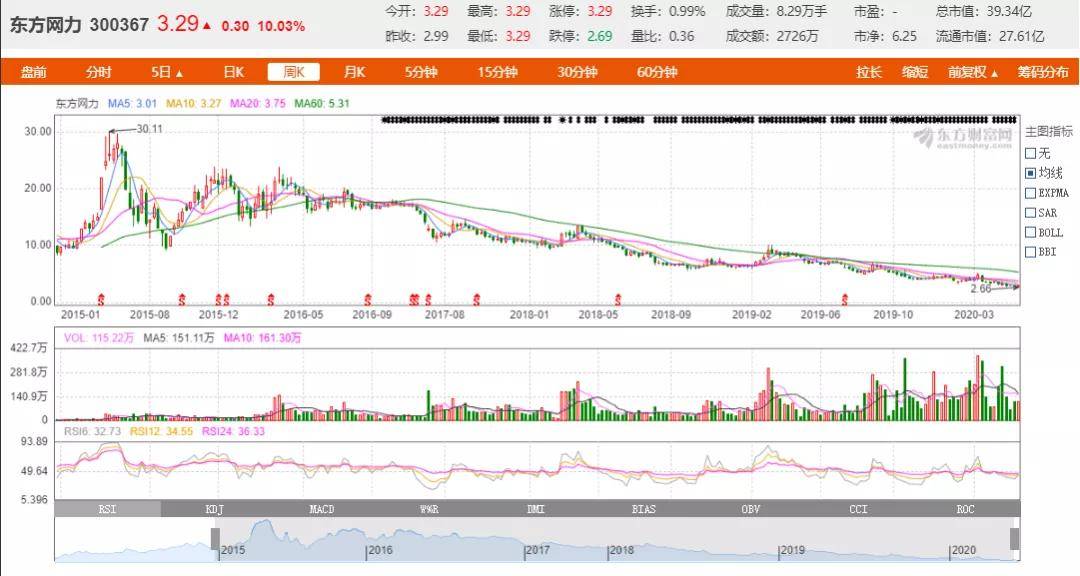The width and height of the screenshot is (1080, 576).
Task: Click the 成交量 8.29万手 value
Action: 802,12
